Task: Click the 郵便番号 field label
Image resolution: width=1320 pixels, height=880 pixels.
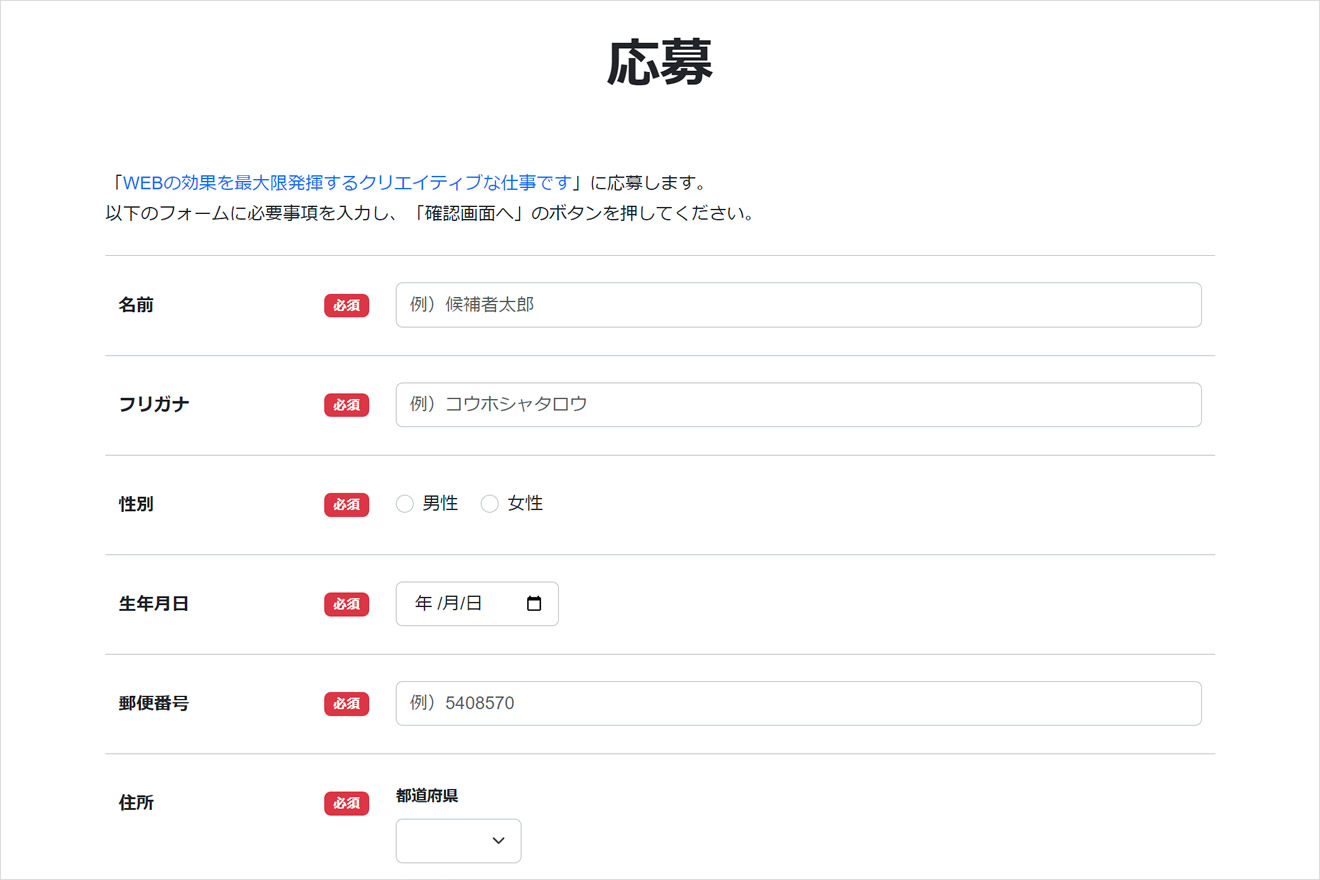Action: (x=154, y=703)
